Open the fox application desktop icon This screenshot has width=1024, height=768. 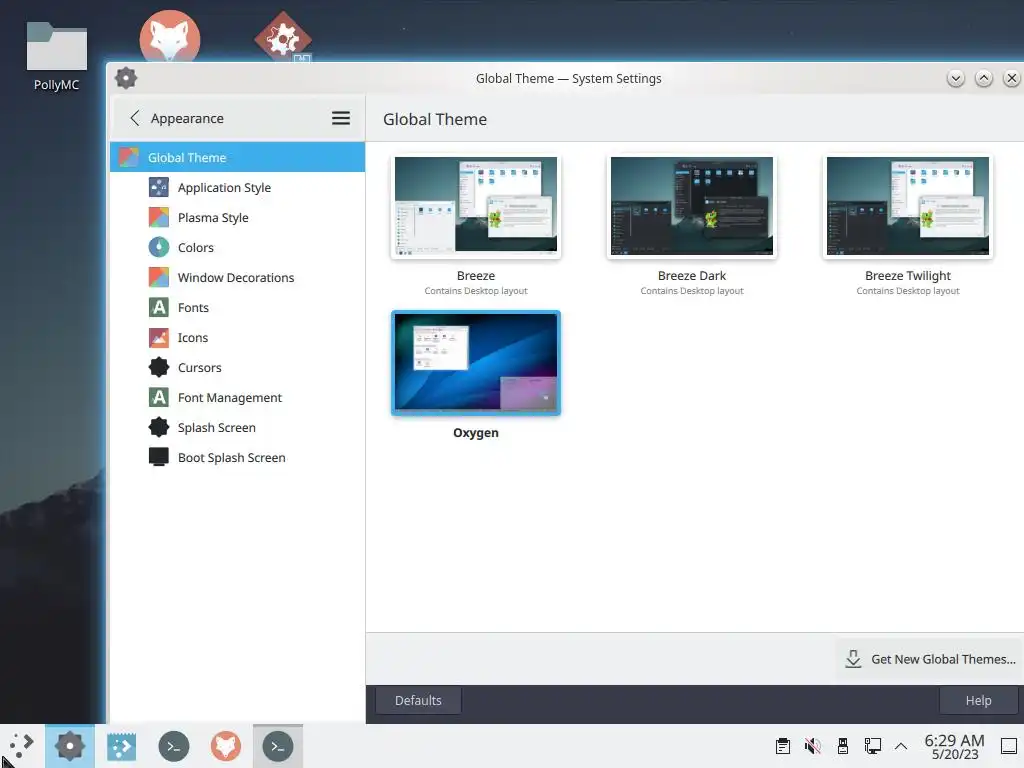tap(170, 37)
